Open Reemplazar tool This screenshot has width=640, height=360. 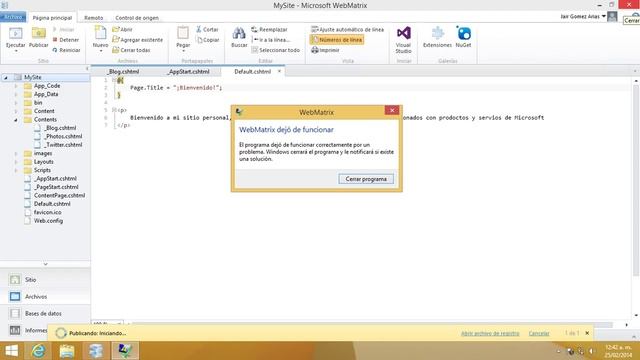pos(269,29)
